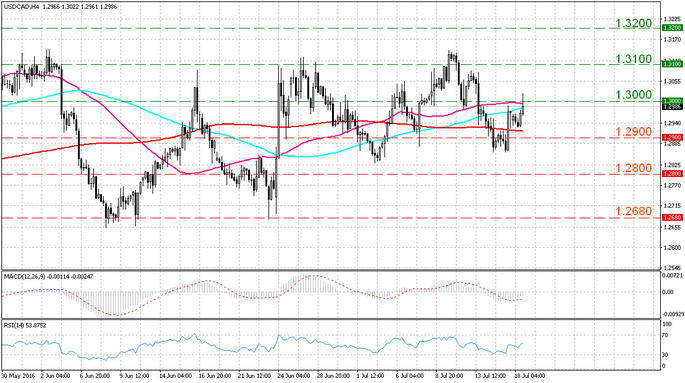685x383 pixels.
Task: Click the 6 Jul 04:00 time label
Action: coord(410,376)
